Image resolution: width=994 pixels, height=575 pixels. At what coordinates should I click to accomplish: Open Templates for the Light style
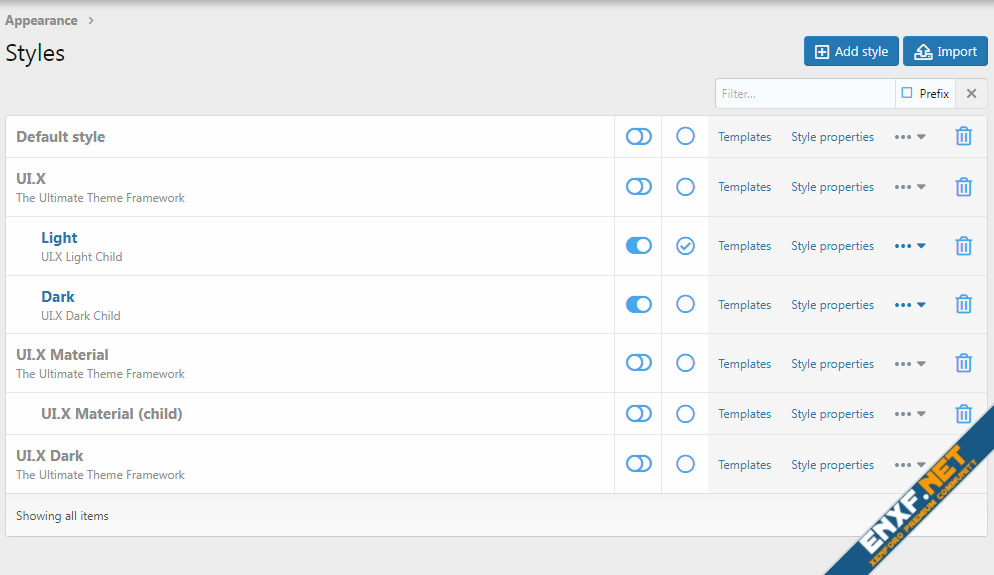point(744,246)
